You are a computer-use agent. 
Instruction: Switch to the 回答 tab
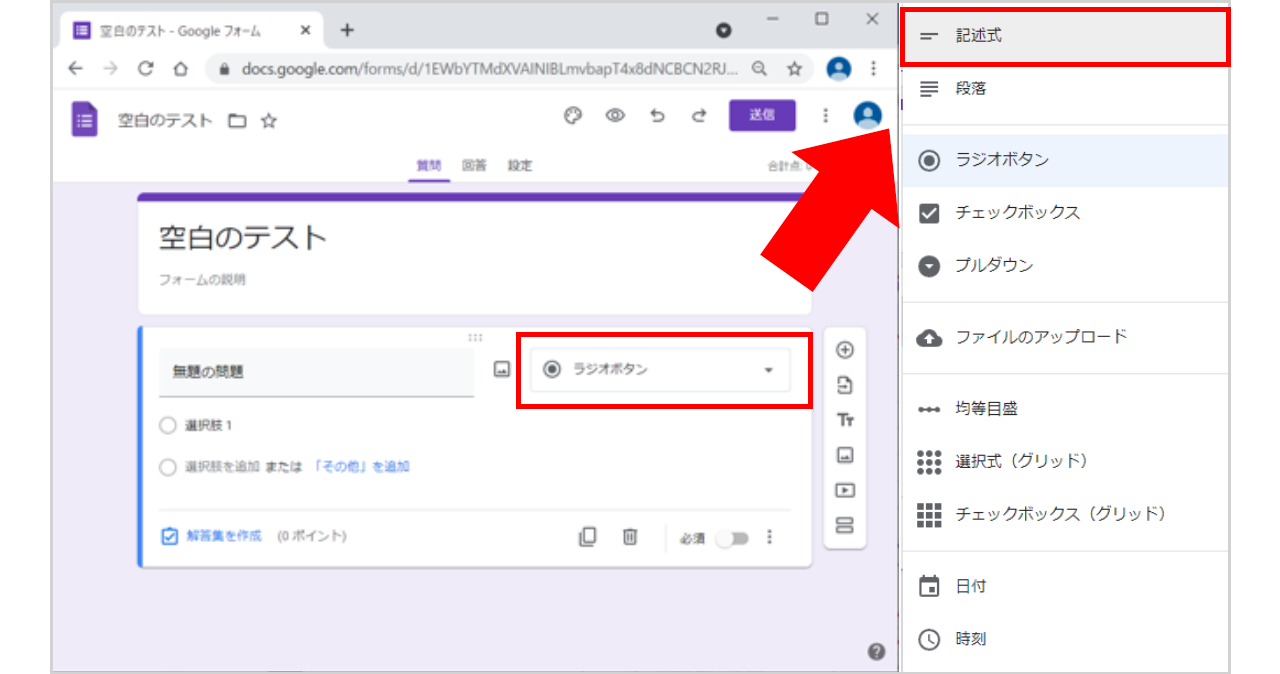pos(474,166)
